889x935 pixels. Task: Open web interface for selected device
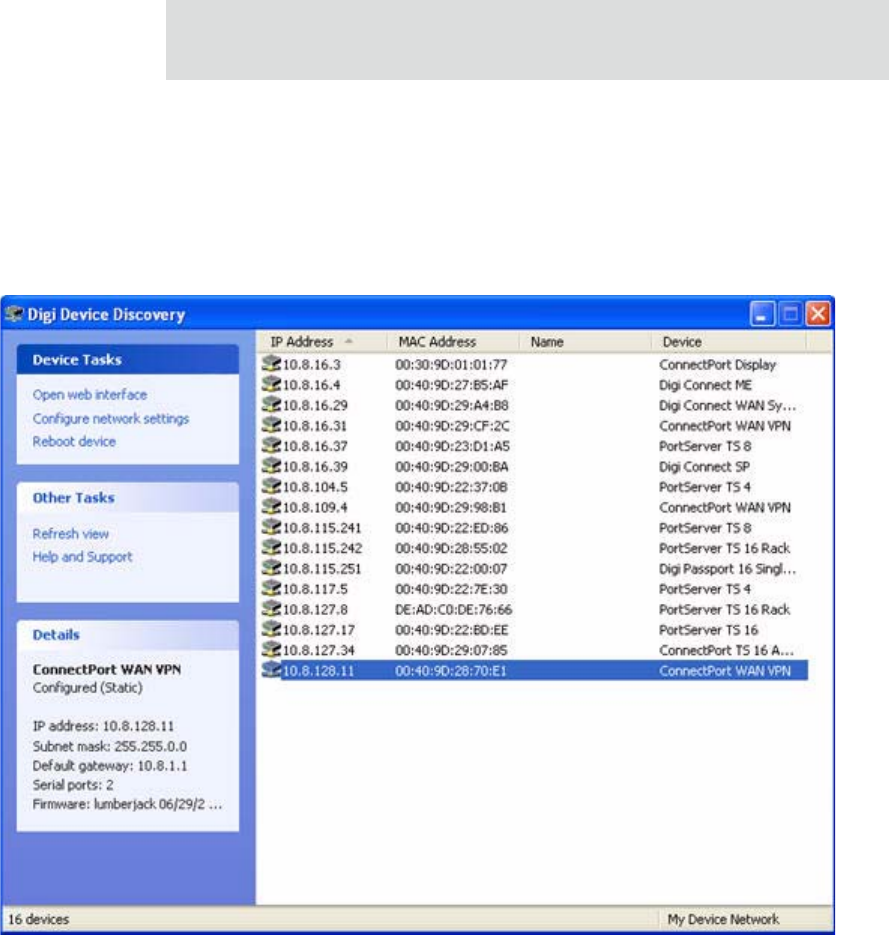(90, 395)
